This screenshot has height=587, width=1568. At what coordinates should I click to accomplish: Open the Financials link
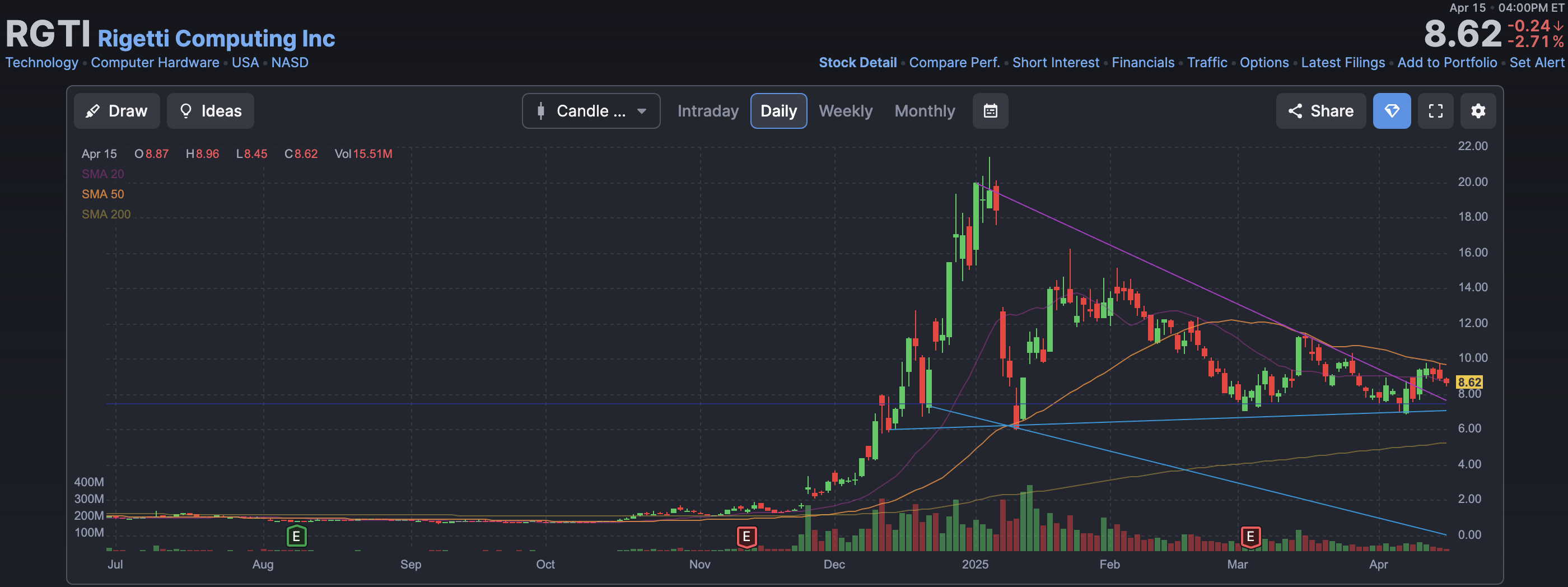tap(1142, 63)
